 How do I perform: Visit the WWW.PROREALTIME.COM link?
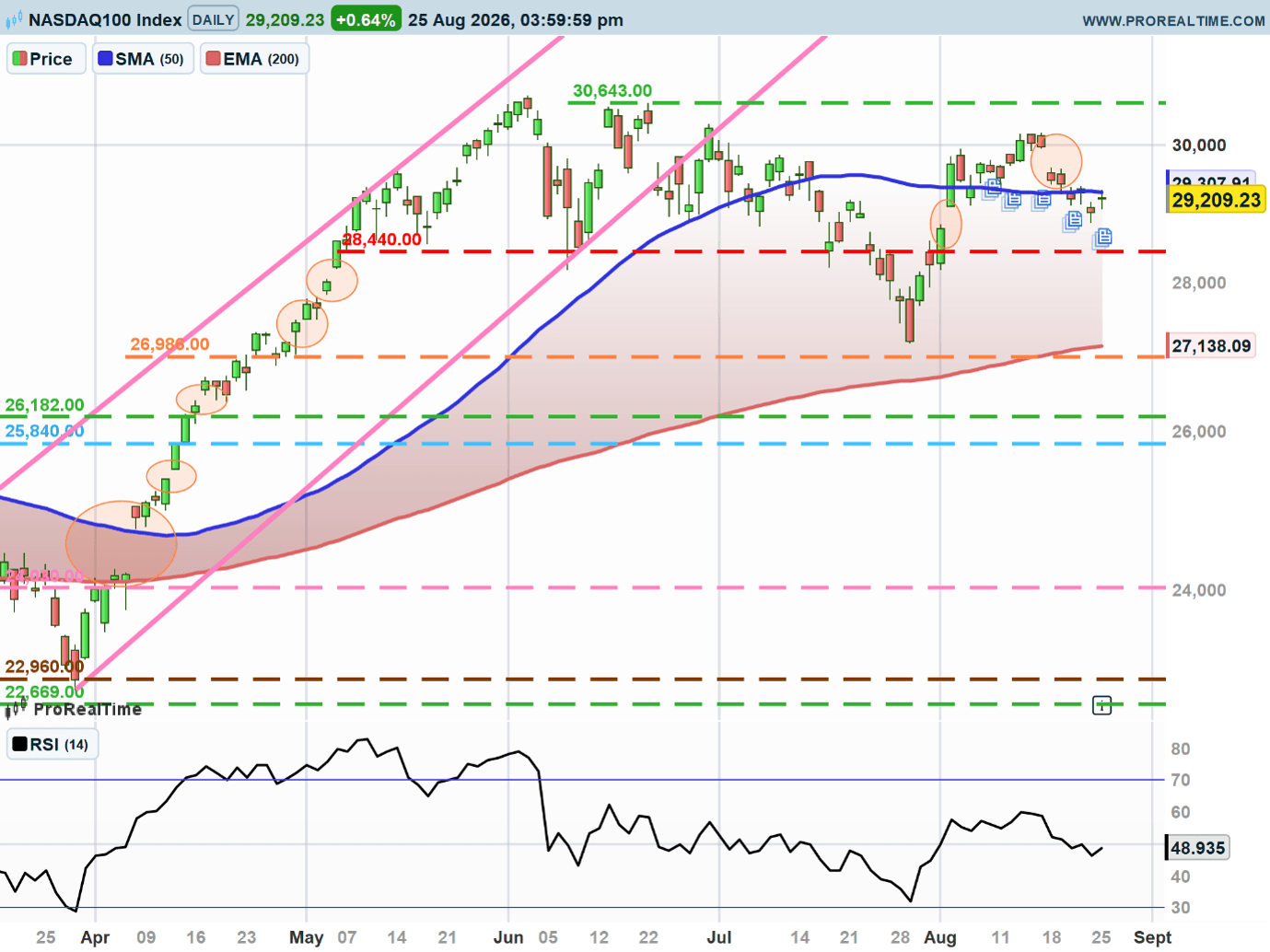[x=1173, y=20]
